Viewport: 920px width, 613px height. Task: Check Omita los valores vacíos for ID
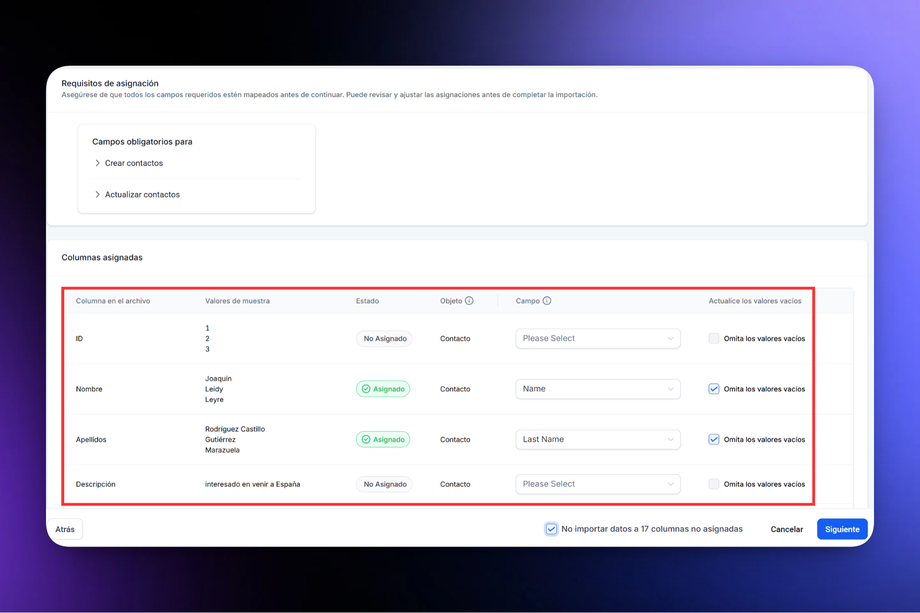(713, 338)
